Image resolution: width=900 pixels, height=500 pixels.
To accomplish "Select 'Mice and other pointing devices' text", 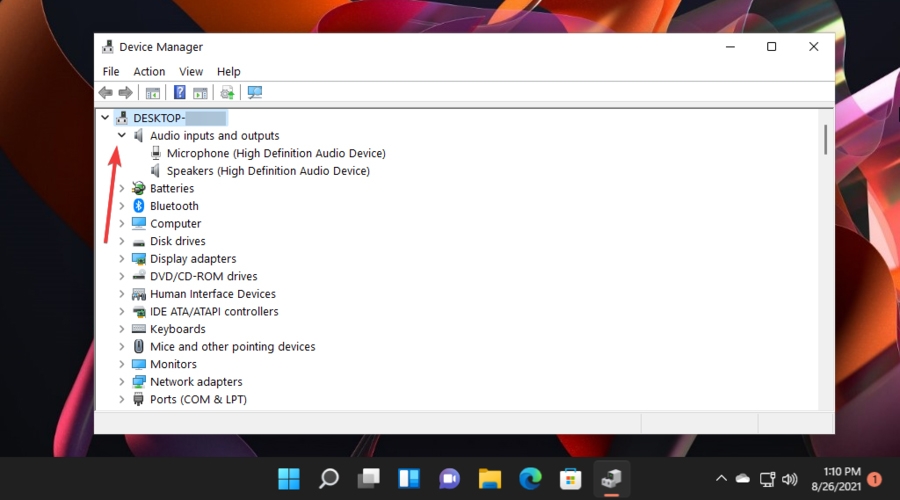I will click(232, 346).
